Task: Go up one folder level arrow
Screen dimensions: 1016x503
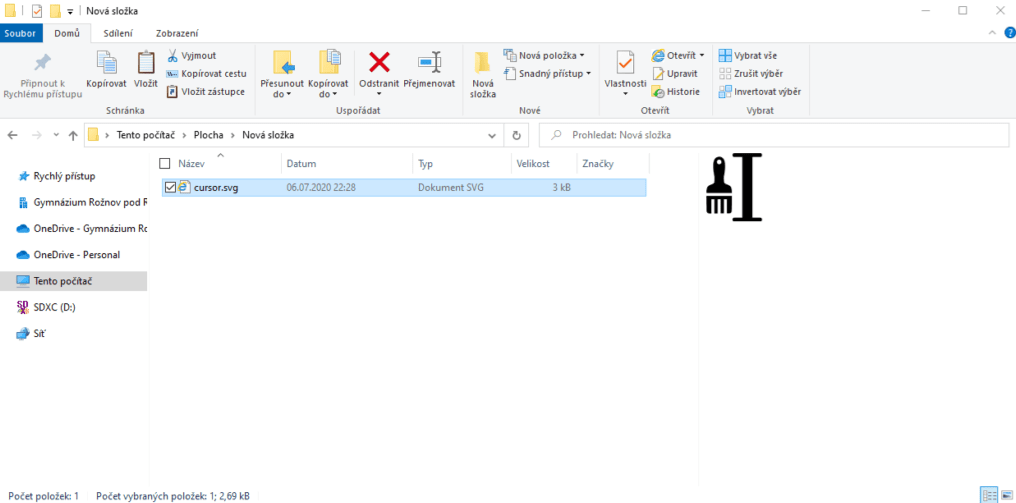Action: click(73, 135)
